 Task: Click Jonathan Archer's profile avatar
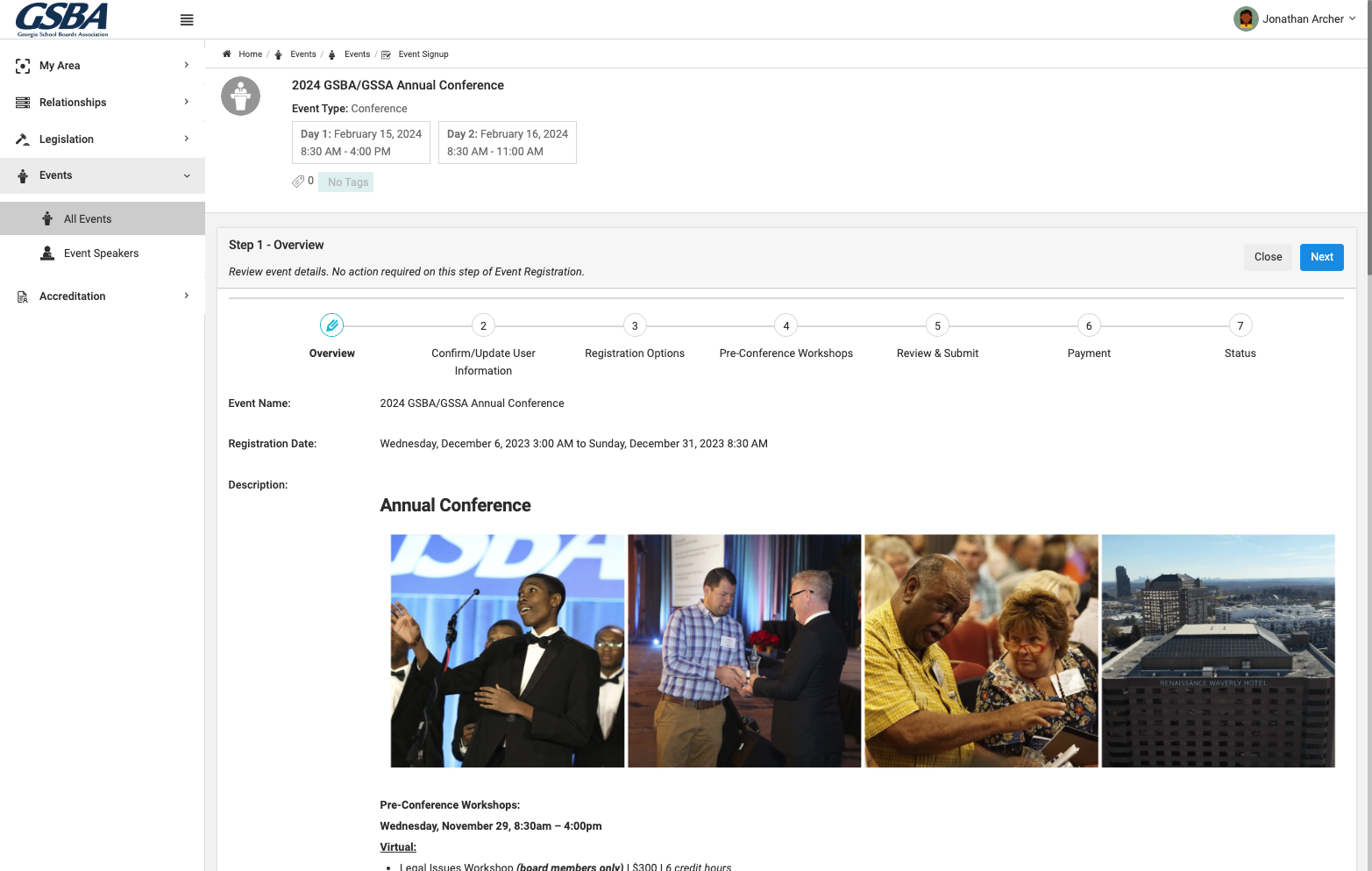pos(1246,18)
